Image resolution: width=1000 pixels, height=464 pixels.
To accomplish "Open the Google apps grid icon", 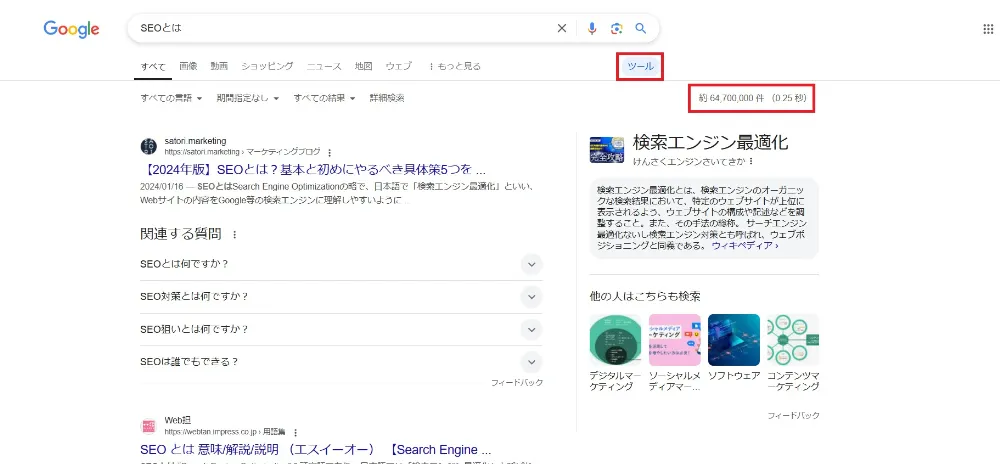I will pos(988,28).
